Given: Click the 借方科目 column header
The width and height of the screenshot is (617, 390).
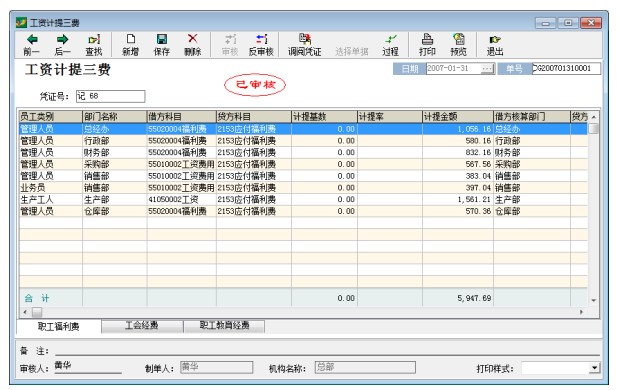Looking at the screenshot, I should click(x=181, y=116).
